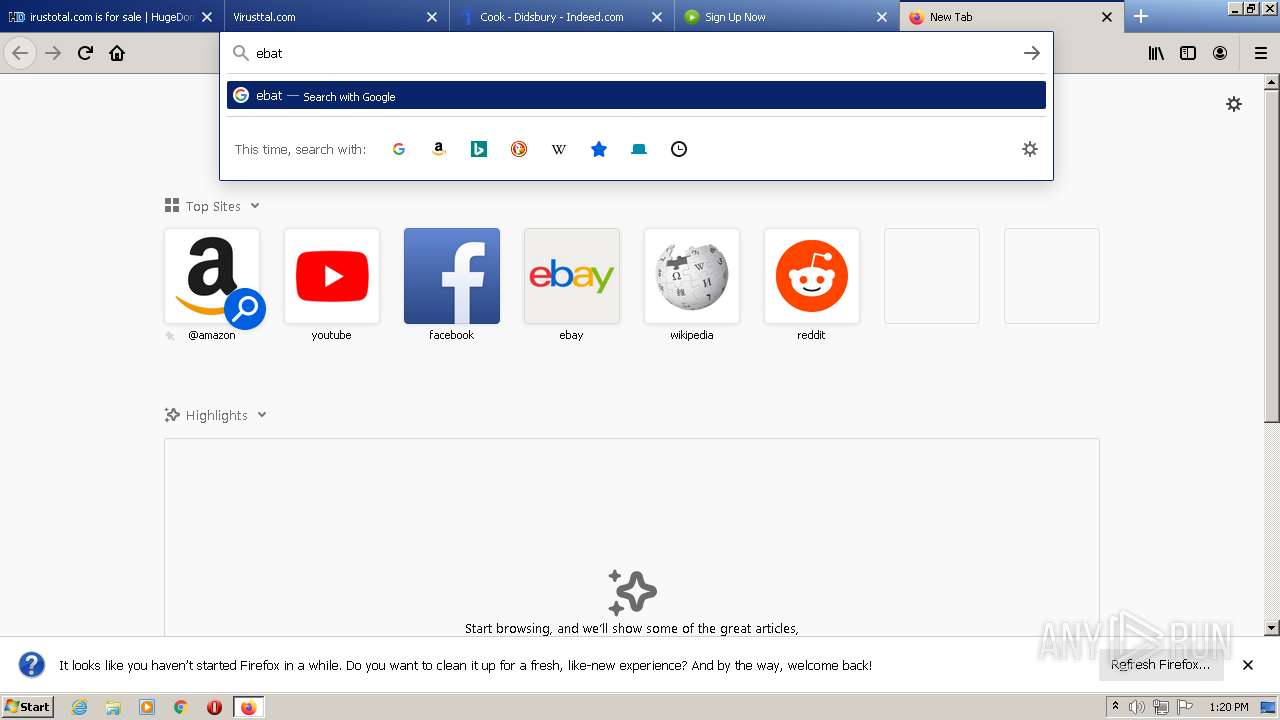The image size is (1280, 720).
Task: Open the Firefox account icon
Action: (x=1220, y=53)
